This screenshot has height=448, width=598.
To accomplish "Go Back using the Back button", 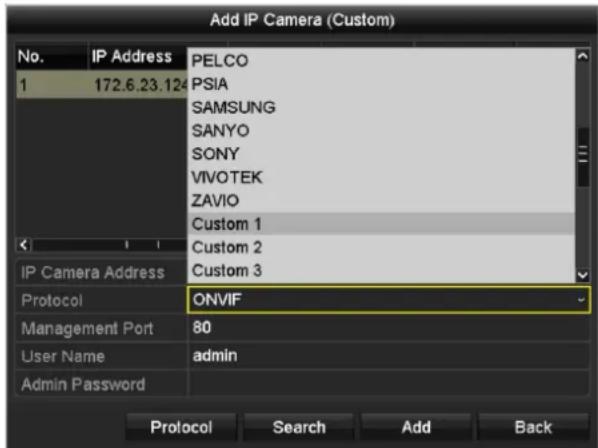I will (533, 427).
